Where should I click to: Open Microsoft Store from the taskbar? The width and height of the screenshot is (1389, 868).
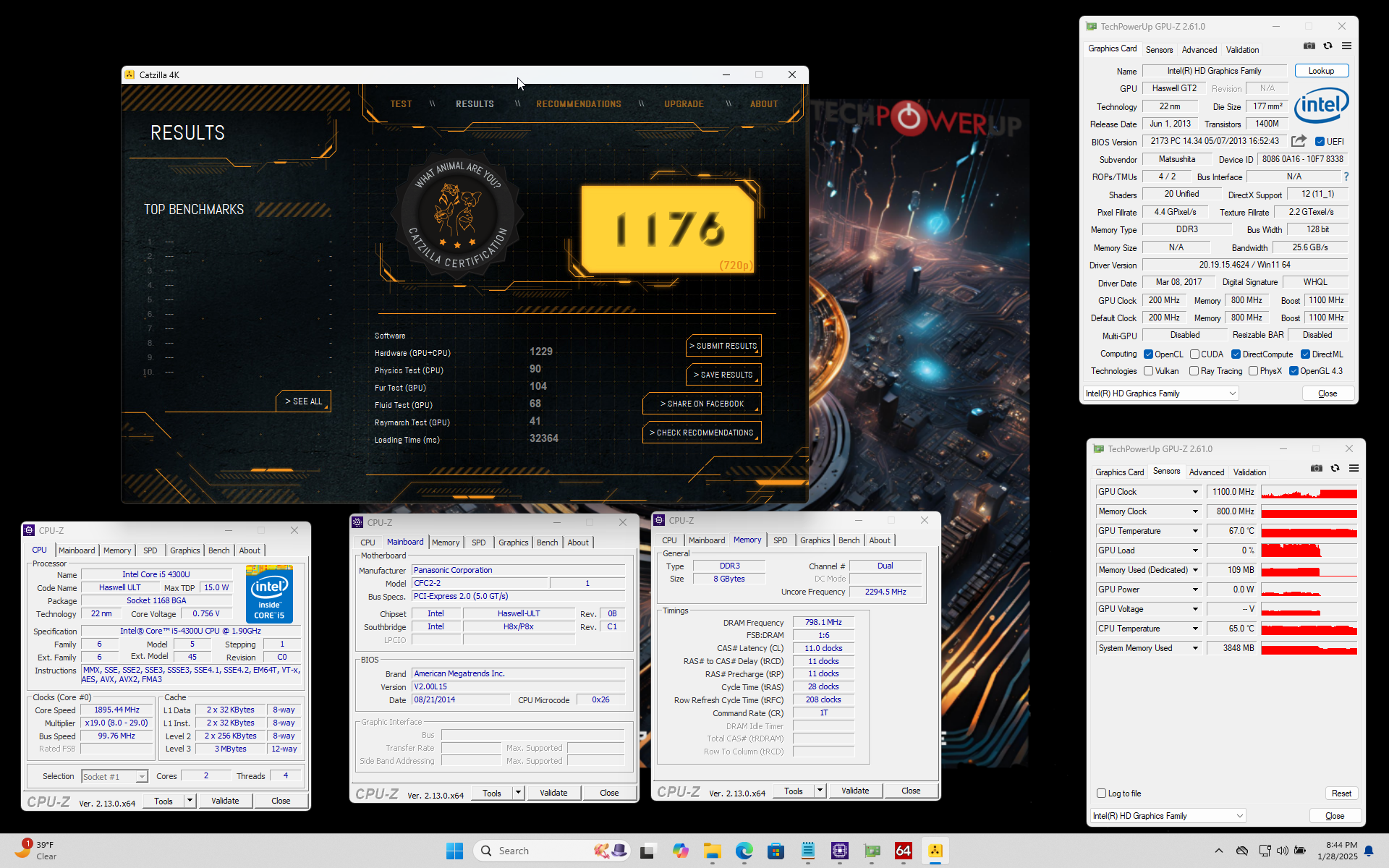pyautogui.click(x=776, y=851)
